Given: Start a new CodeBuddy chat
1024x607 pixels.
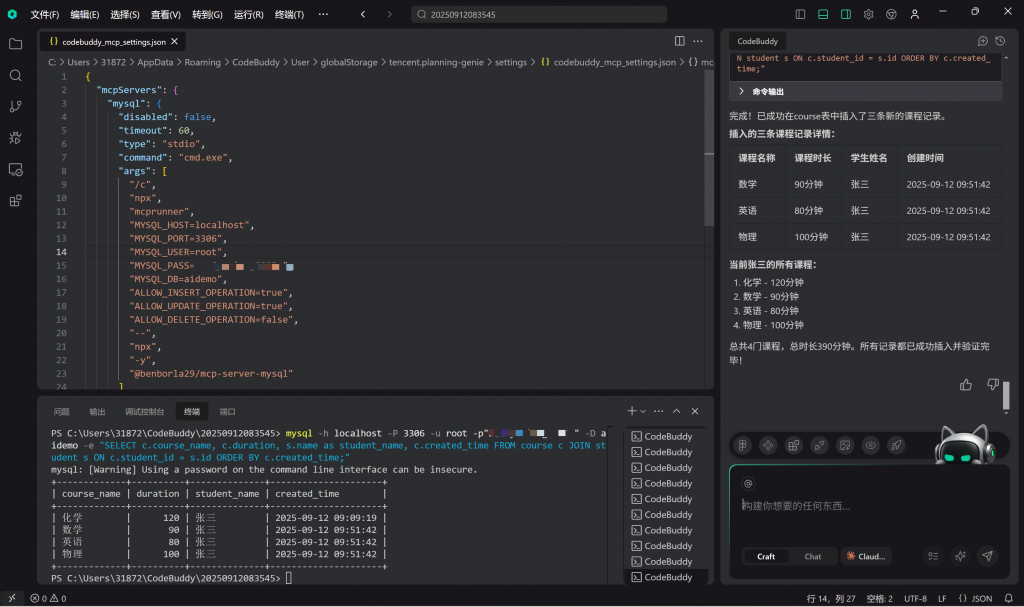Looking at the screenshot, I should 982,41.
